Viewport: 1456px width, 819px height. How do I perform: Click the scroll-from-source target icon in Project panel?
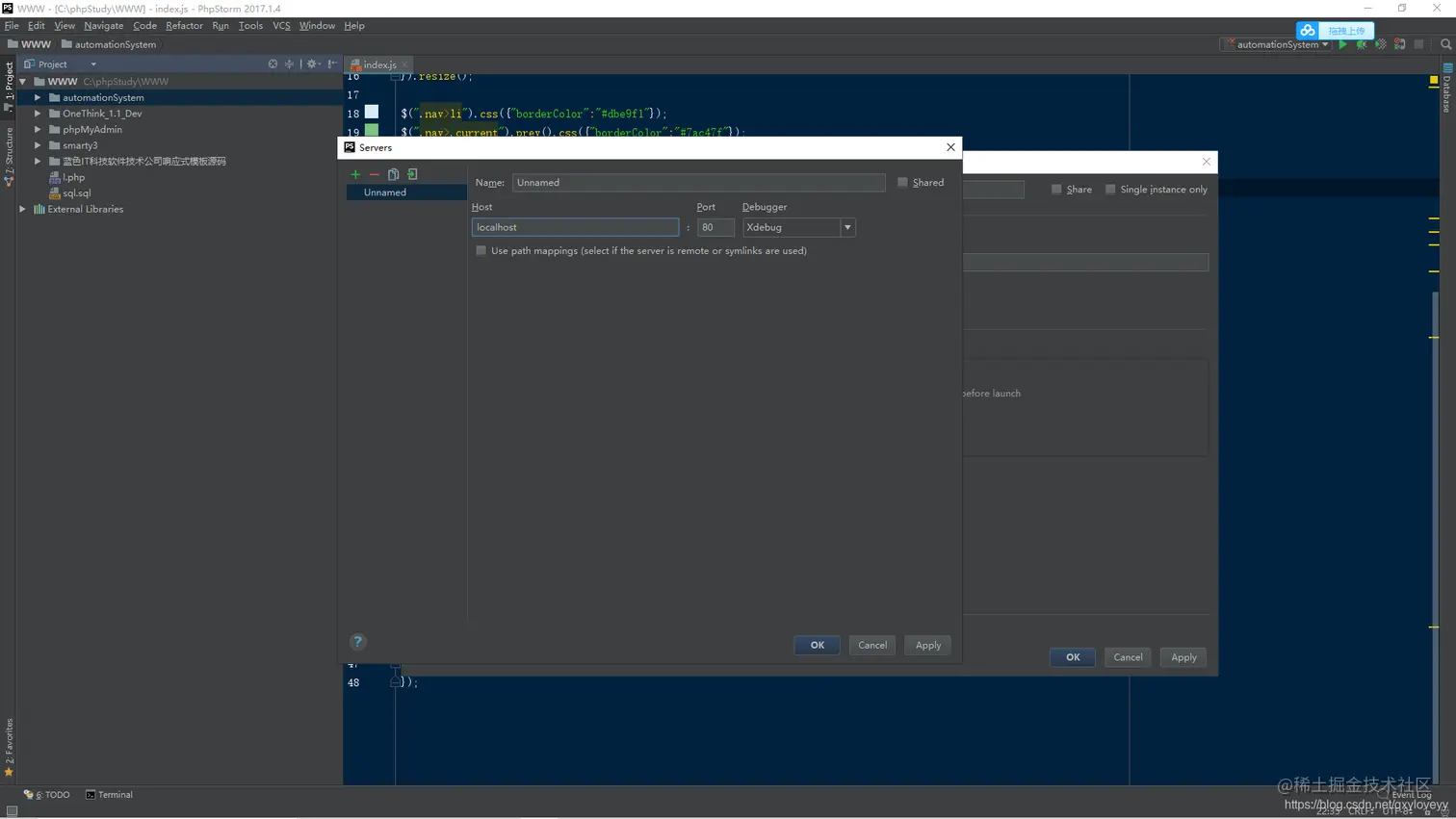click(273, 64)
